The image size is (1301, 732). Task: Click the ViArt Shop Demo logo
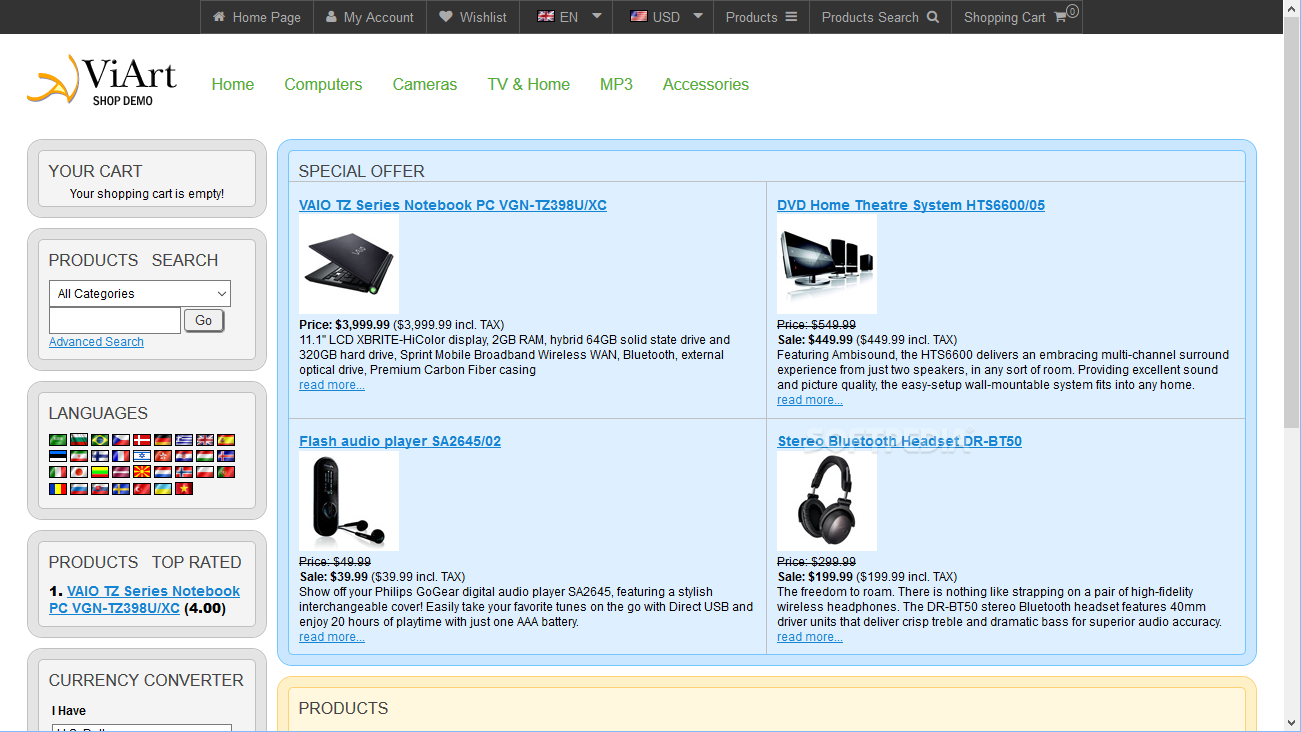(x=102, y=80)
